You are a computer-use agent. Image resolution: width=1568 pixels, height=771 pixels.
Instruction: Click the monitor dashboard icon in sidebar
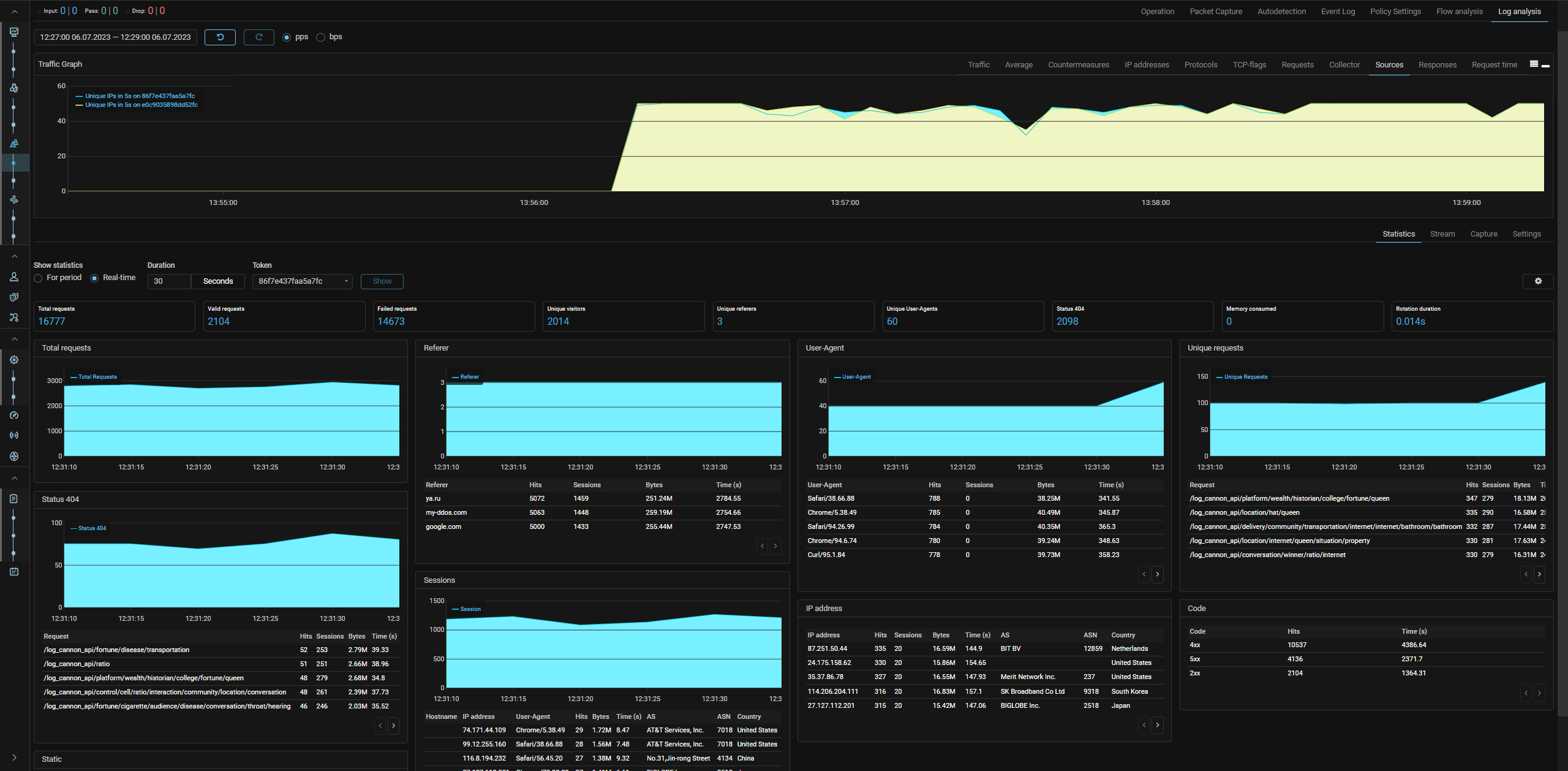pos(14,32)
